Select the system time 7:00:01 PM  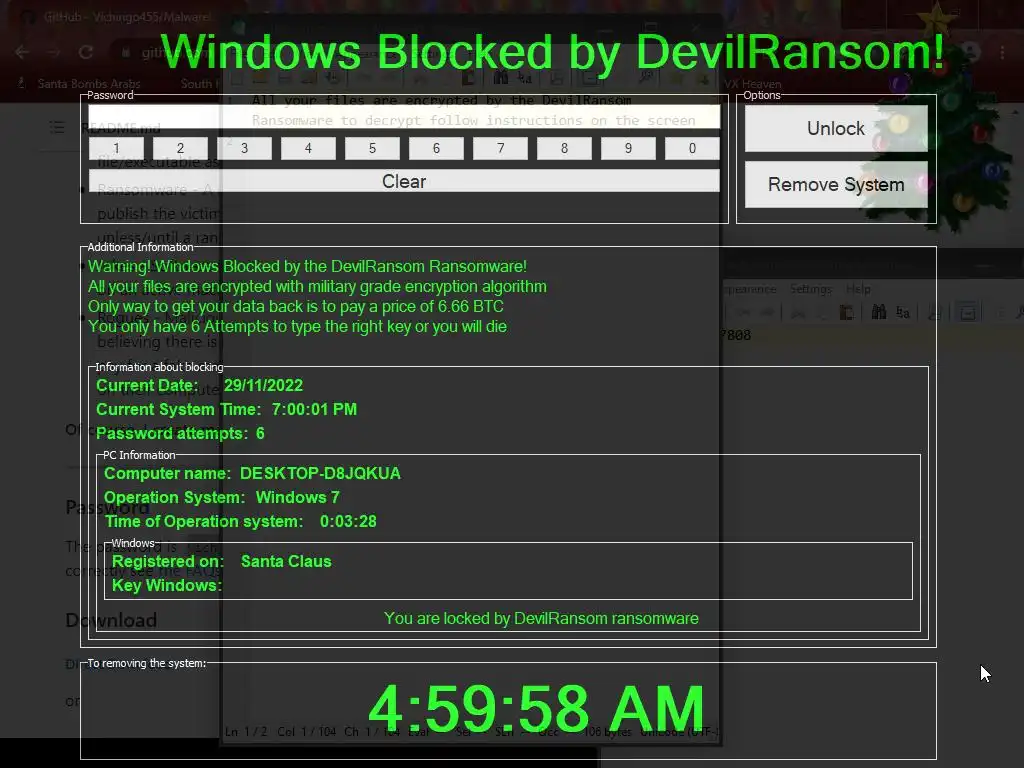tap(314, 409)
